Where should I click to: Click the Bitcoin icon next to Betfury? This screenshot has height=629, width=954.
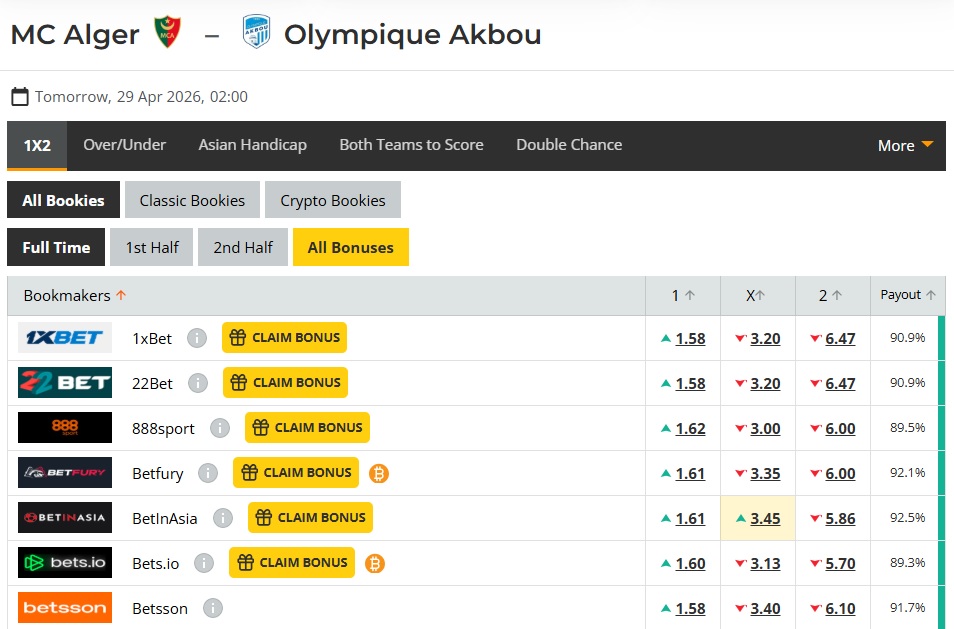pyautogui.click(x=379, y=473)
